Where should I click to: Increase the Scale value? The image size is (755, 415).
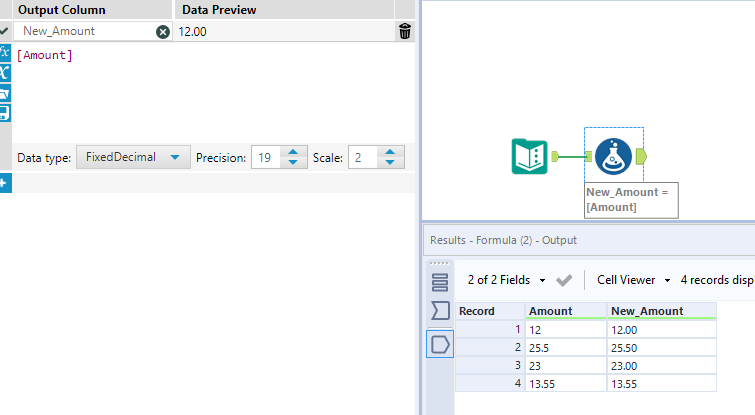pos(390,152)
